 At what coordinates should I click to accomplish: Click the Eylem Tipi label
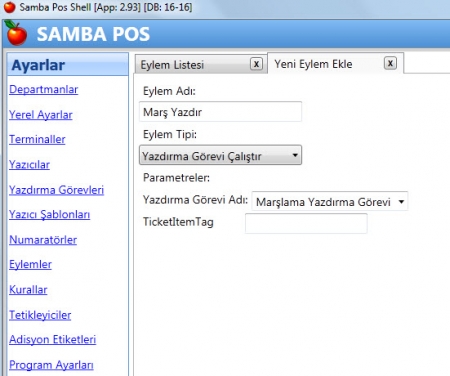(x=170, y=134)
